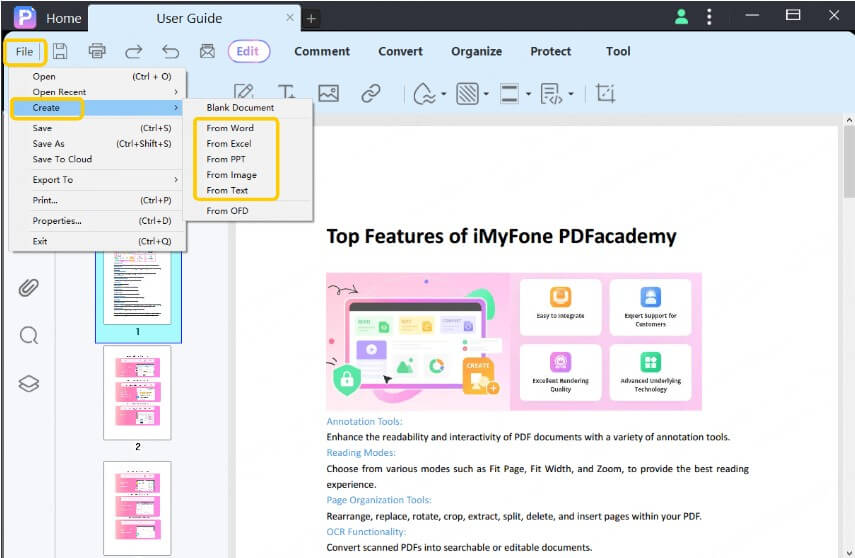
Task: Open the Comment tab
Action: point(322,51)
